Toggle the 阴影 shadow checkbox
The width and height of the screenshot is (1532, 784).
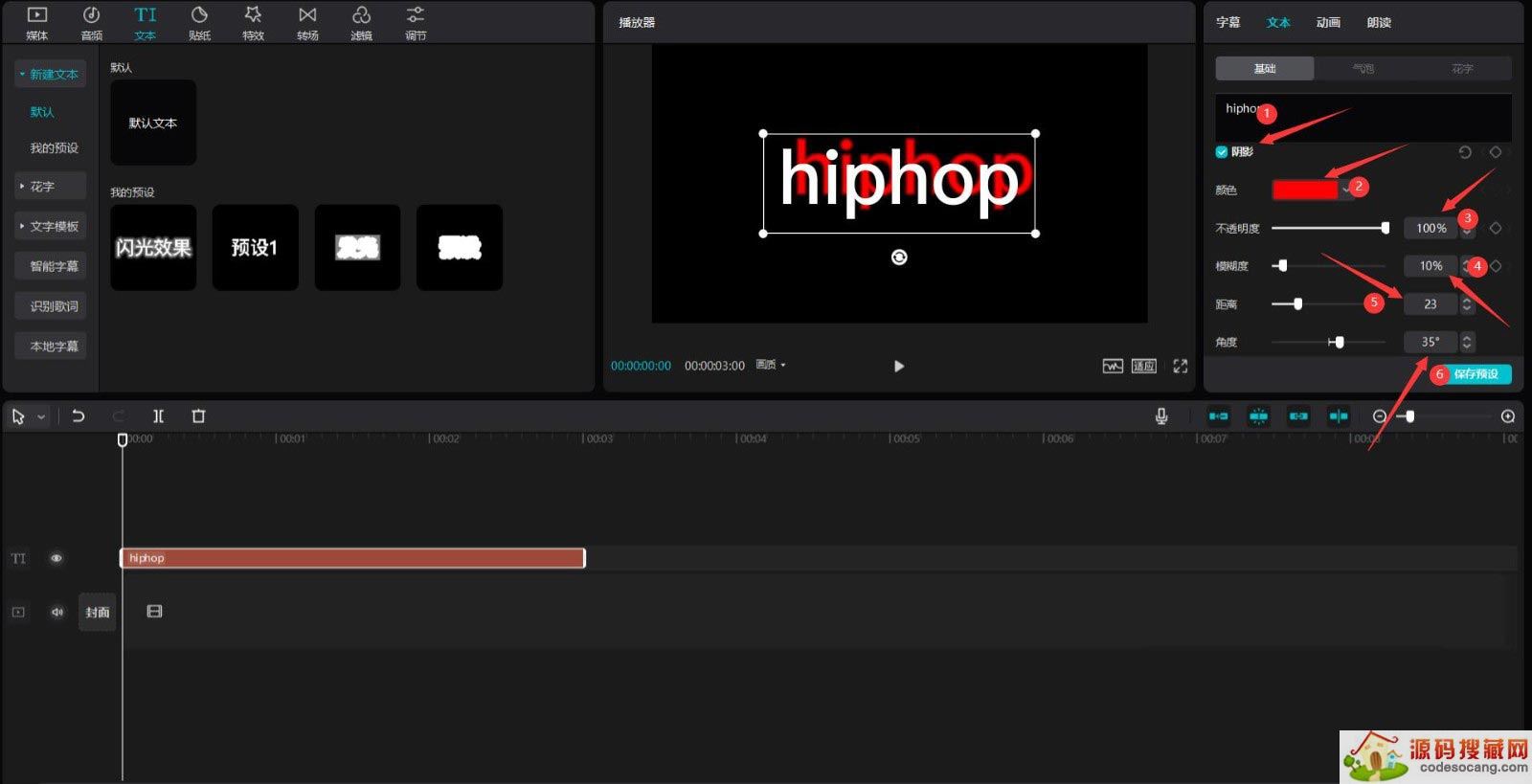pos(1222,152)
